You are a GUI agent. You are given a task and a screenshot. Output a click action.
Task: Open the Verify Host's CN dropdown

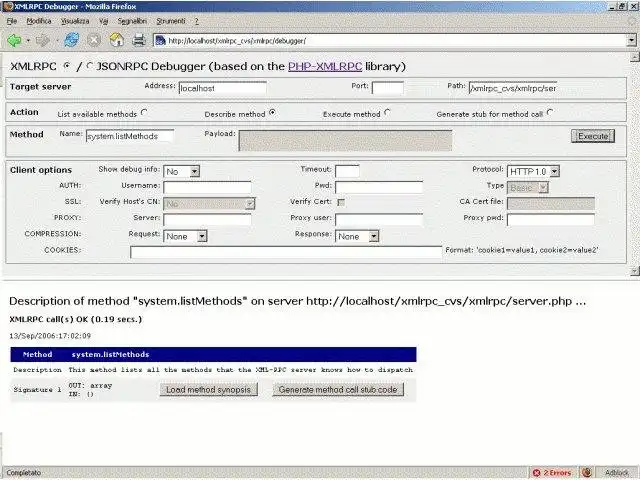pyautogui.click(x=209, y=204)
